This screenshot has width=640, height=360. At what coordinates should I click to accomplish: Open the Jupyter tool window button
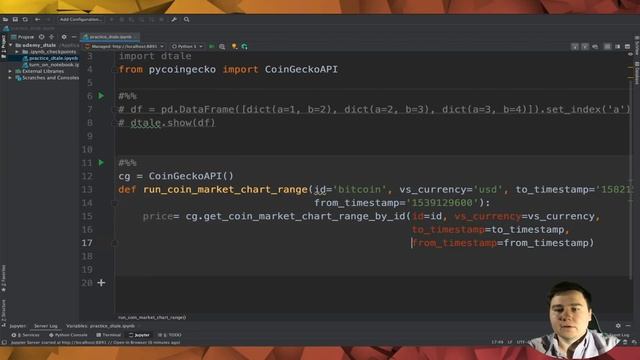[x=139, y=335]
